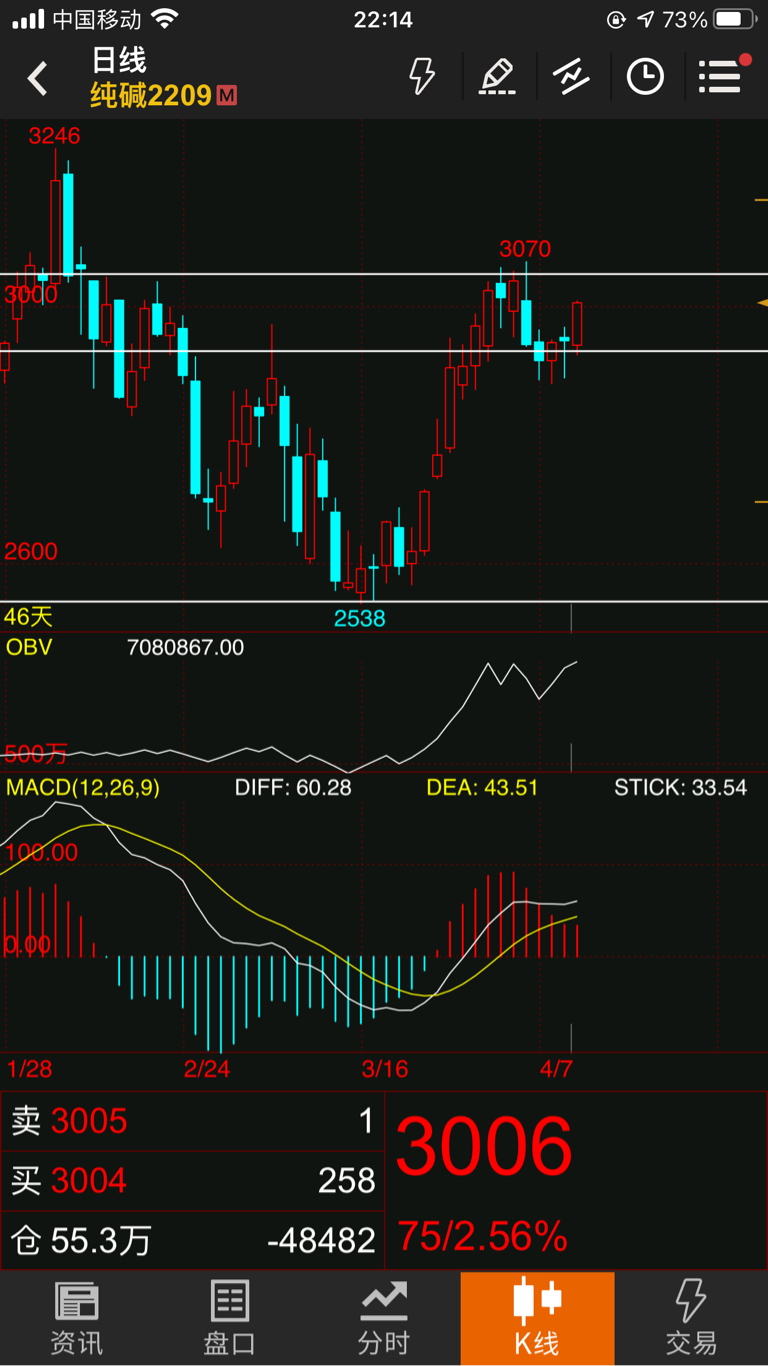768x1366 pixels.
Task: Tap the latest price 3006 panel
Action: pyautogui.click(x=576, y=1181)
